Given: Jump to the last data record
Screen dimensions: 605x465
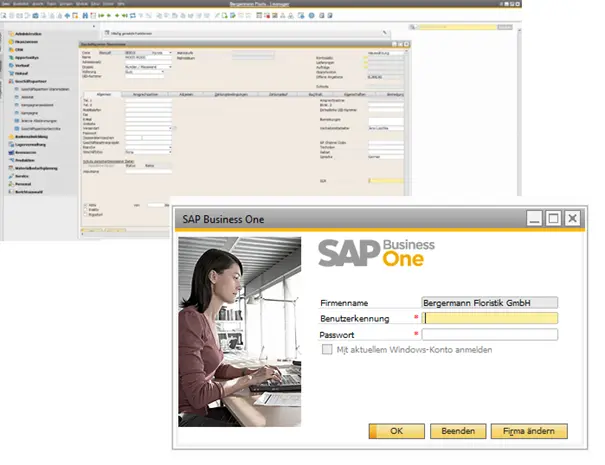Looking at the screenshot, I should 125,15.
